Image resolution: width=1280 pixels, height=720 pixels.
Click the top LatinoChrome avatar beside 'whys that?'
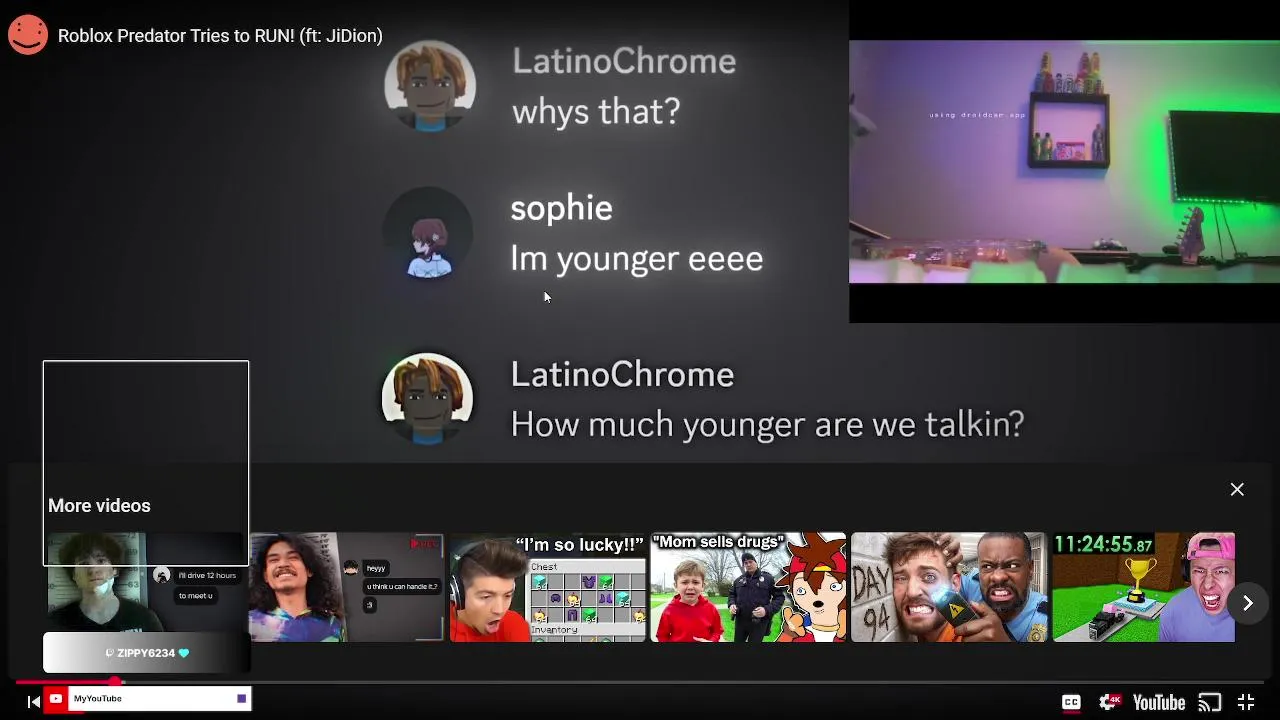coord(430,86)
